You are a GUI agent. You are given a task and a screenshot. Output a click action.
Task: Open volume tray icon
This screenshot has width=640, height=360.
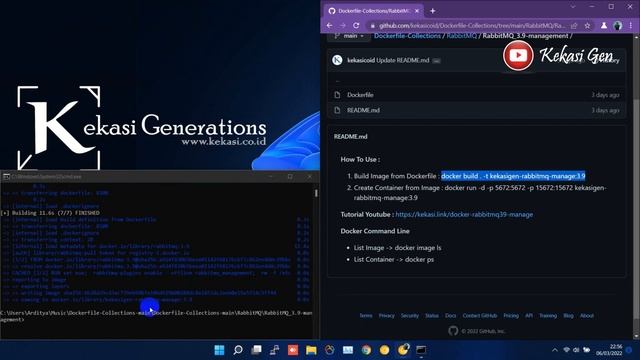click(x=576, y=350)
